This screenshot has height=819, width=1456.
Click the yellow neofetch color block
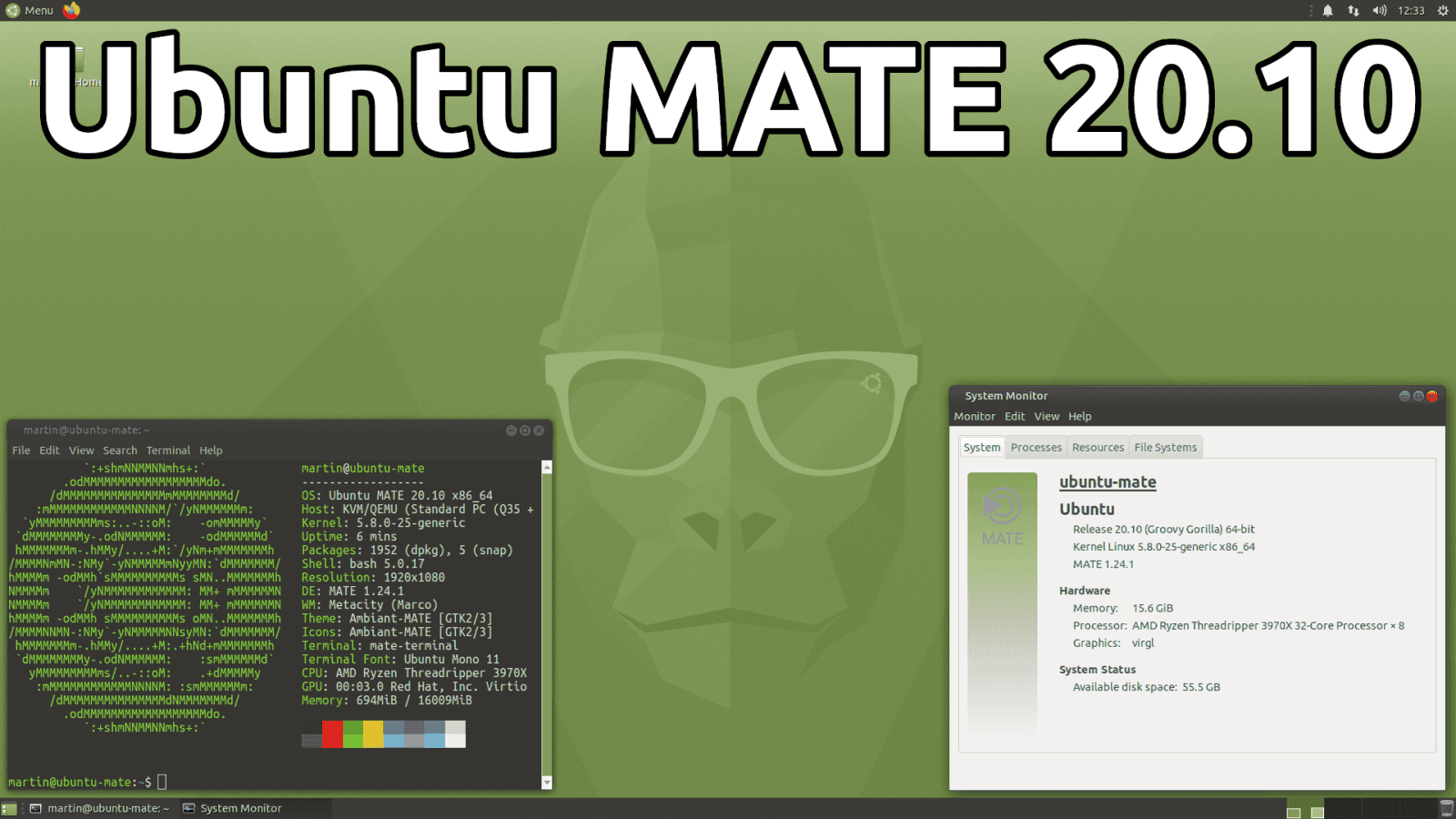(x=373, y=733)
